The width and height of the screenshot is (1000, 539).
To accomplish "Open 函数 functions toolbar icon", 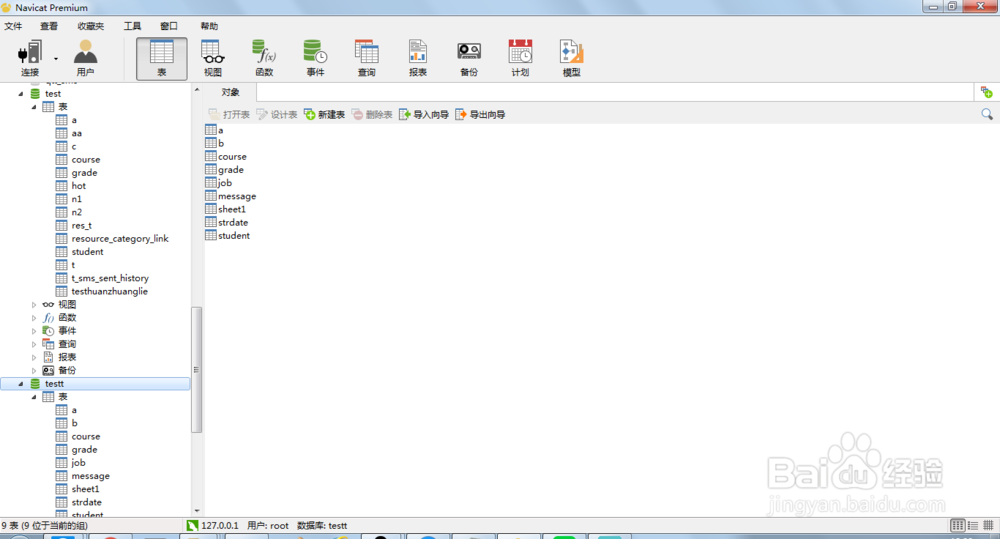I will click(264, 58).
